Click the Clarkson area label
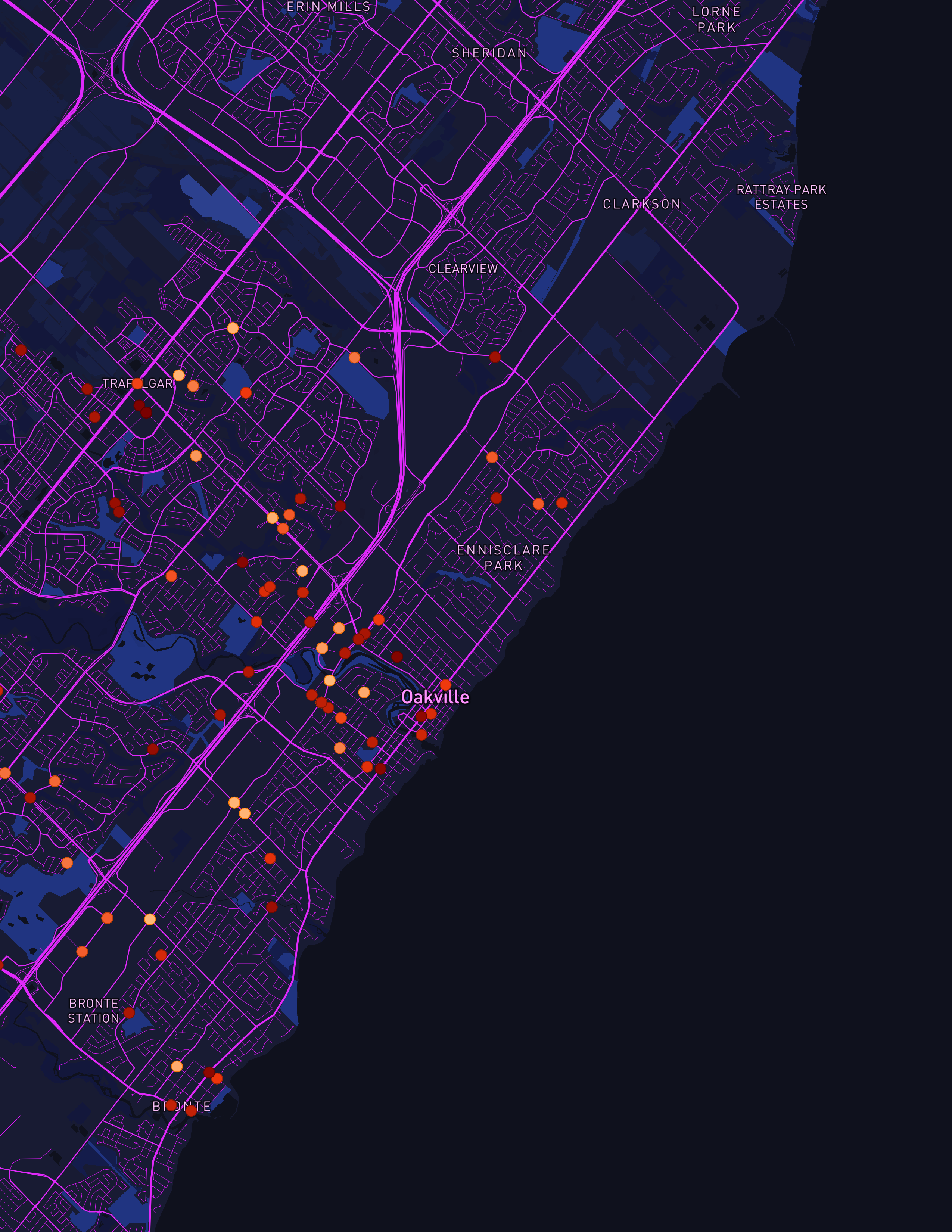This screenshot has height=1232, width=952. pyautogui.click(x=642, y=204)
